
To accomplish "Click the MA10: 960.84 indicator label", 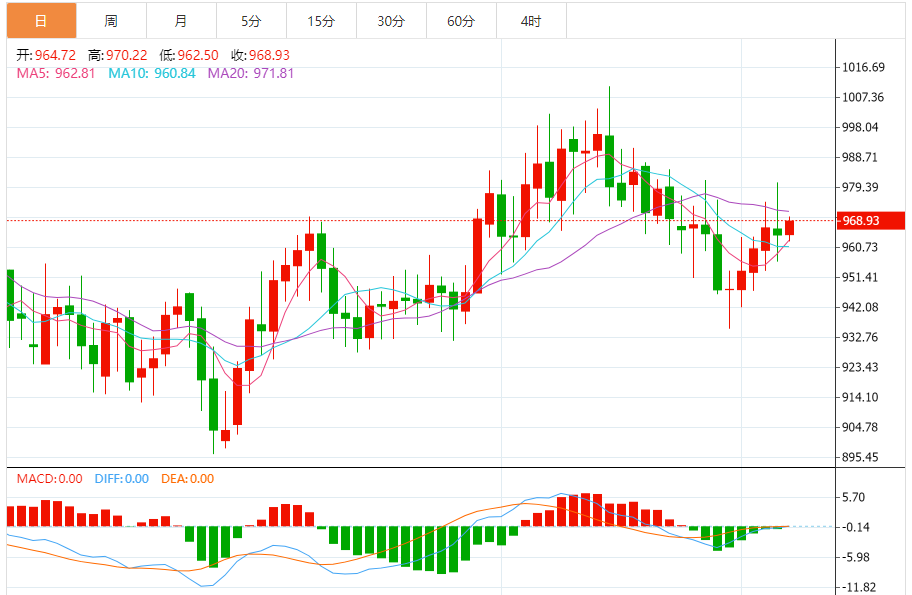I will click(x=152, y=73).
